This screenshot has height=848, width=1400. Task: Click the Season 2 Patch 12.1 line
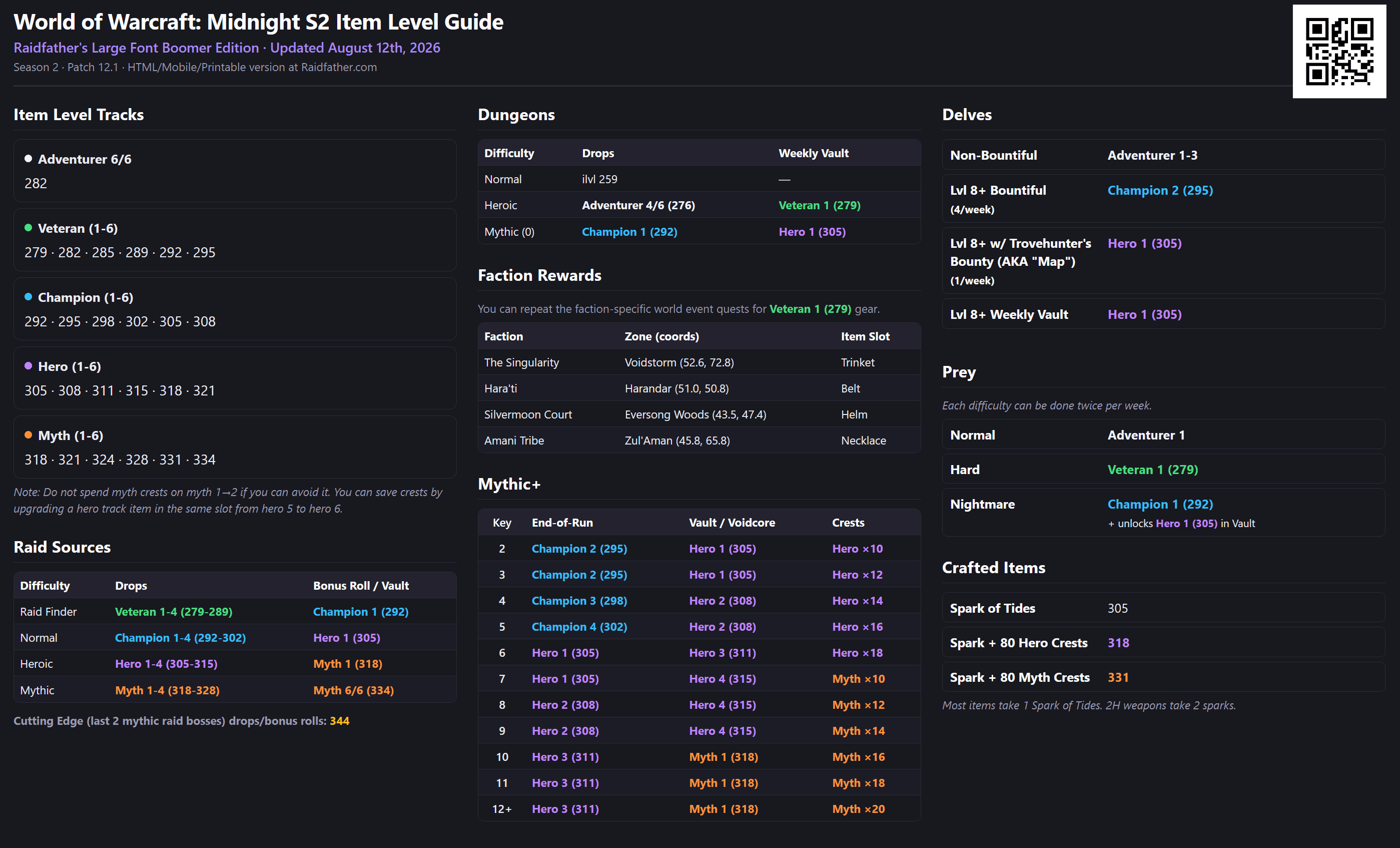click(195, 67)
